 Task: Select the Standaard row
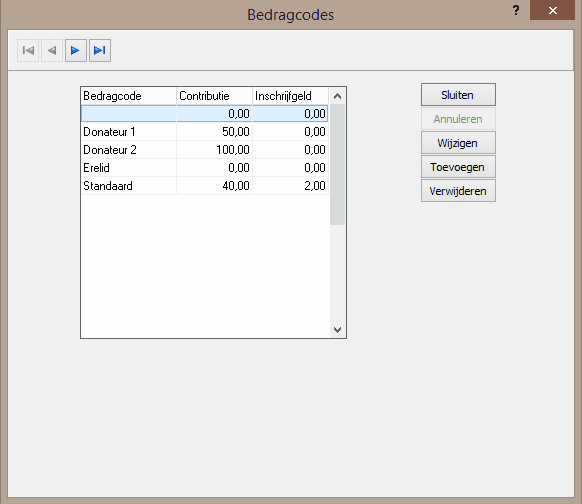click(204, 186)
